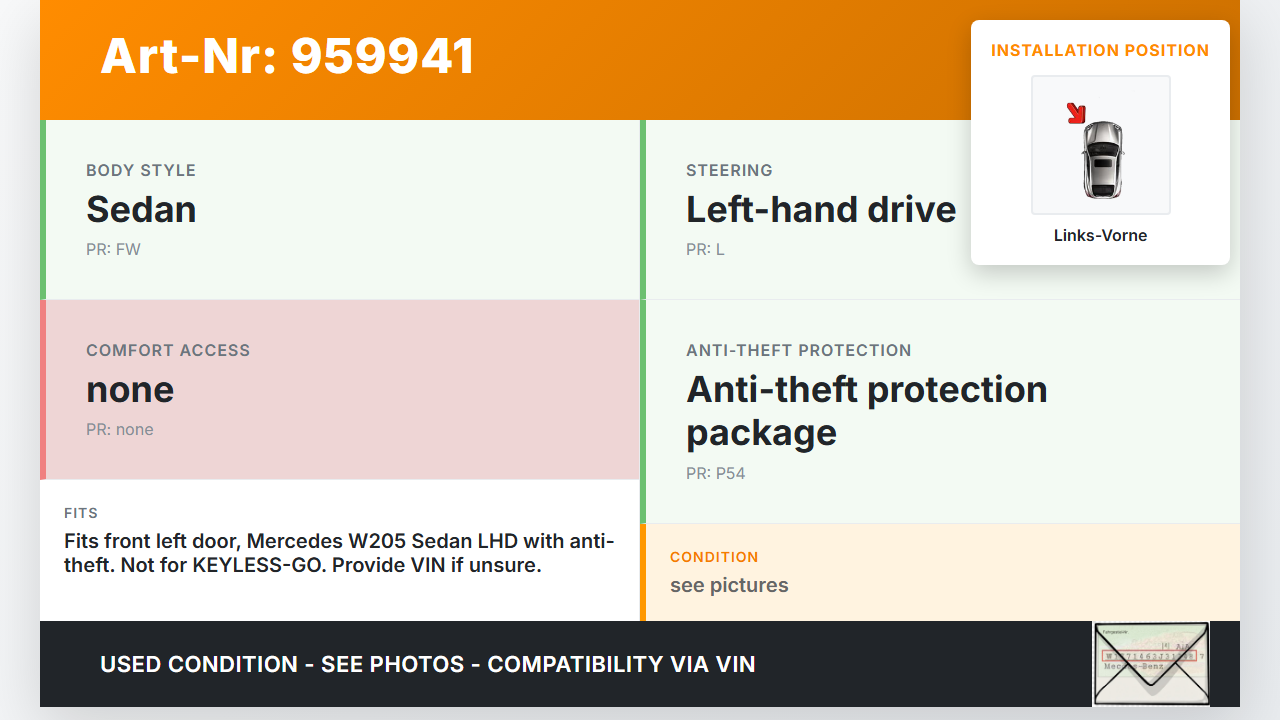Click the PR: L steering code
The width and height of the screenshot is (1280, 720).
705,250
